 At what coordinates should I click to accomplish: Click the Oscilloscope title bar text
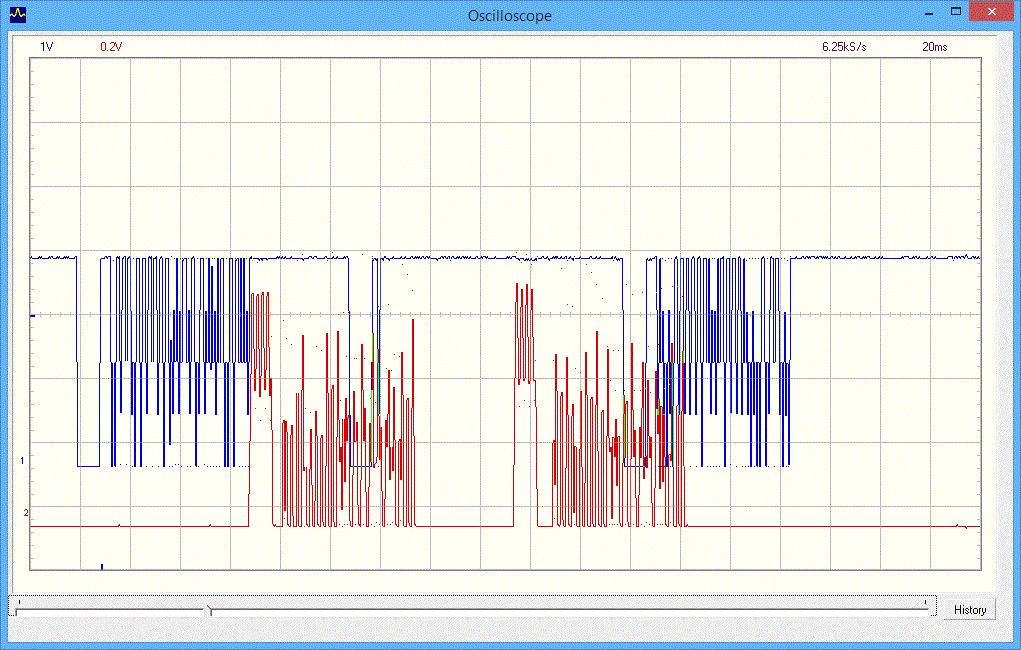click(x=510, y=16)
